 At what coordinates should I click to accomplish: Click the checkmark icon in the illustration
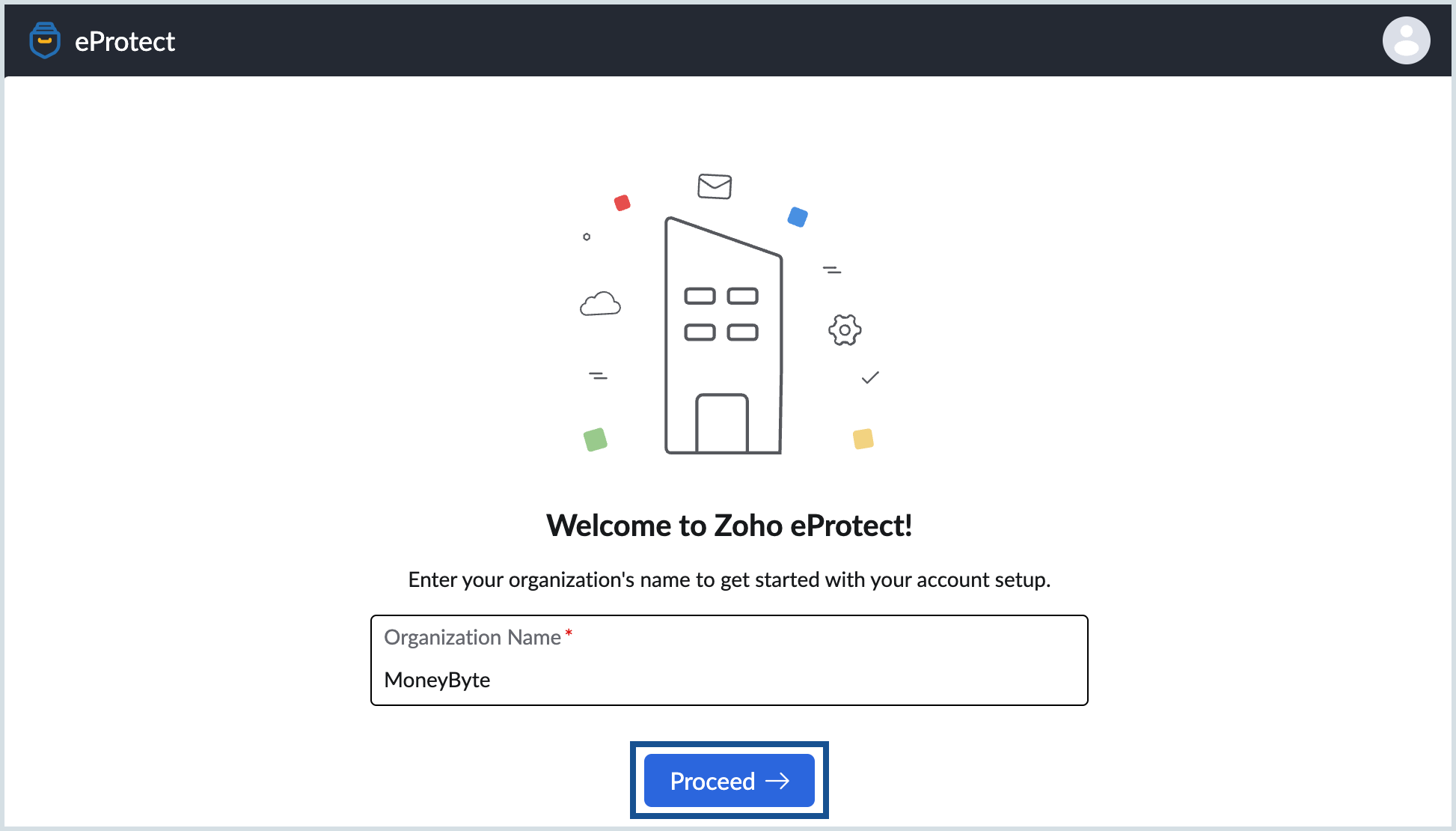tap(870, 377)
